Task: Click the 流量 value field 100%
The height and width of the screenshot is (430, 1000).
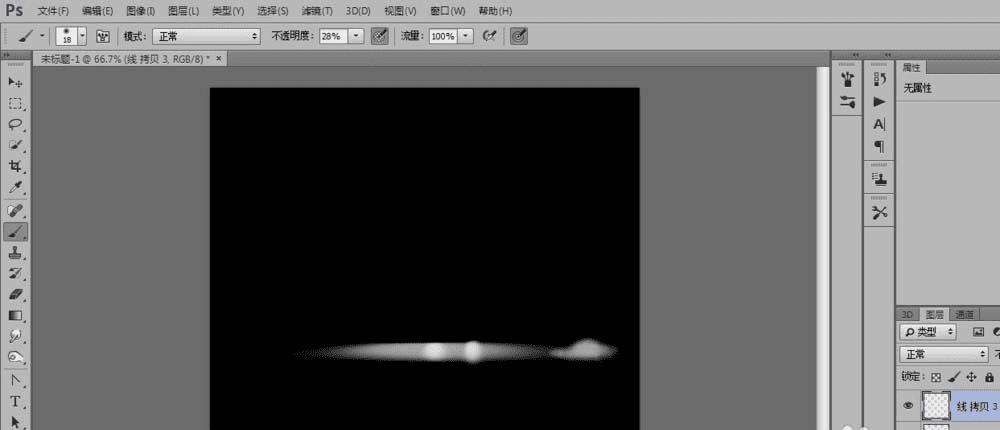Action: pos(444,36)
